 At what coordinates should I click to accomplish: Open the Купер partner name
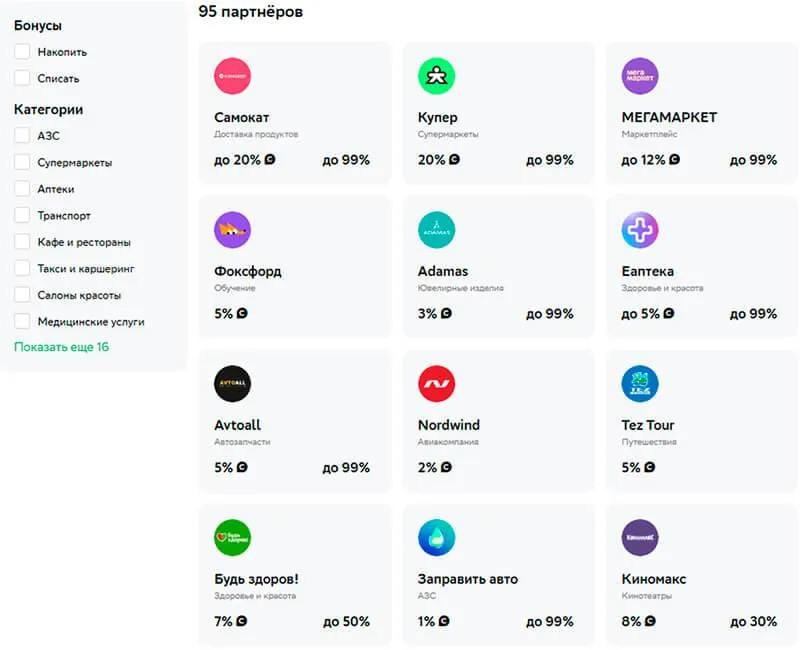(x=437, y=117)
